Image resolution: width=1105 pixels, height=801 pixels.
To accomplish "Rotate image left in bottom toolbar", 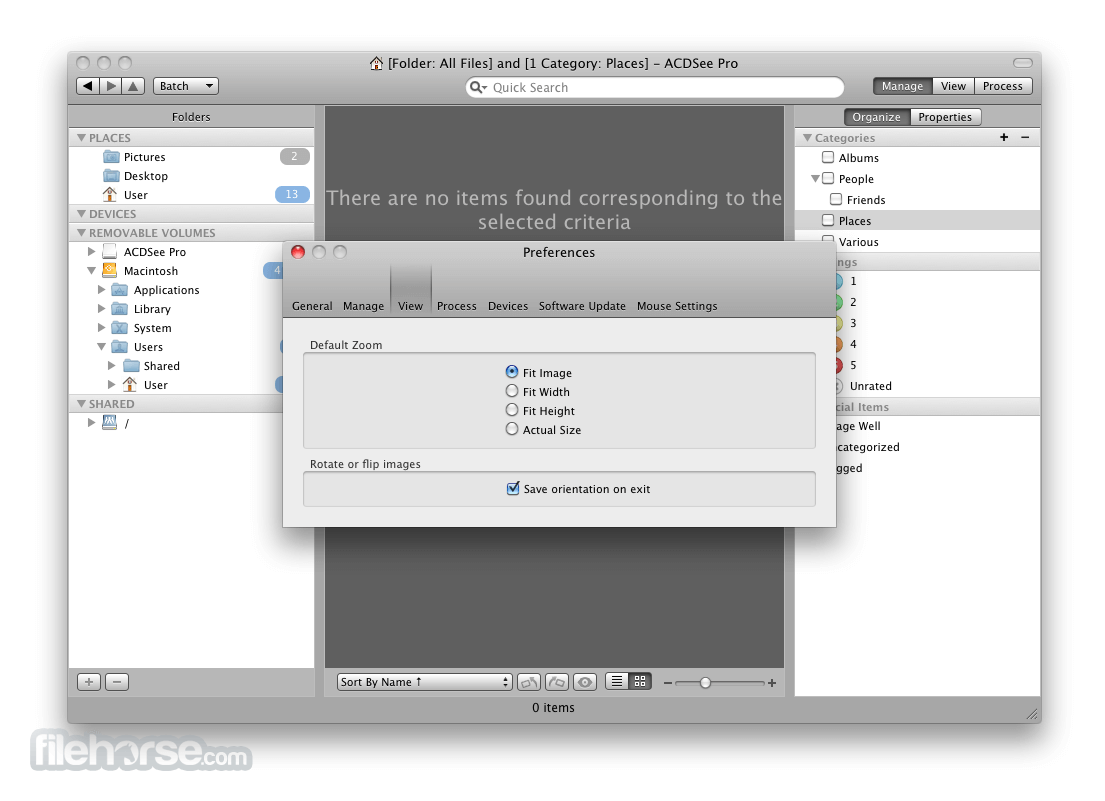I will point(529,682).
